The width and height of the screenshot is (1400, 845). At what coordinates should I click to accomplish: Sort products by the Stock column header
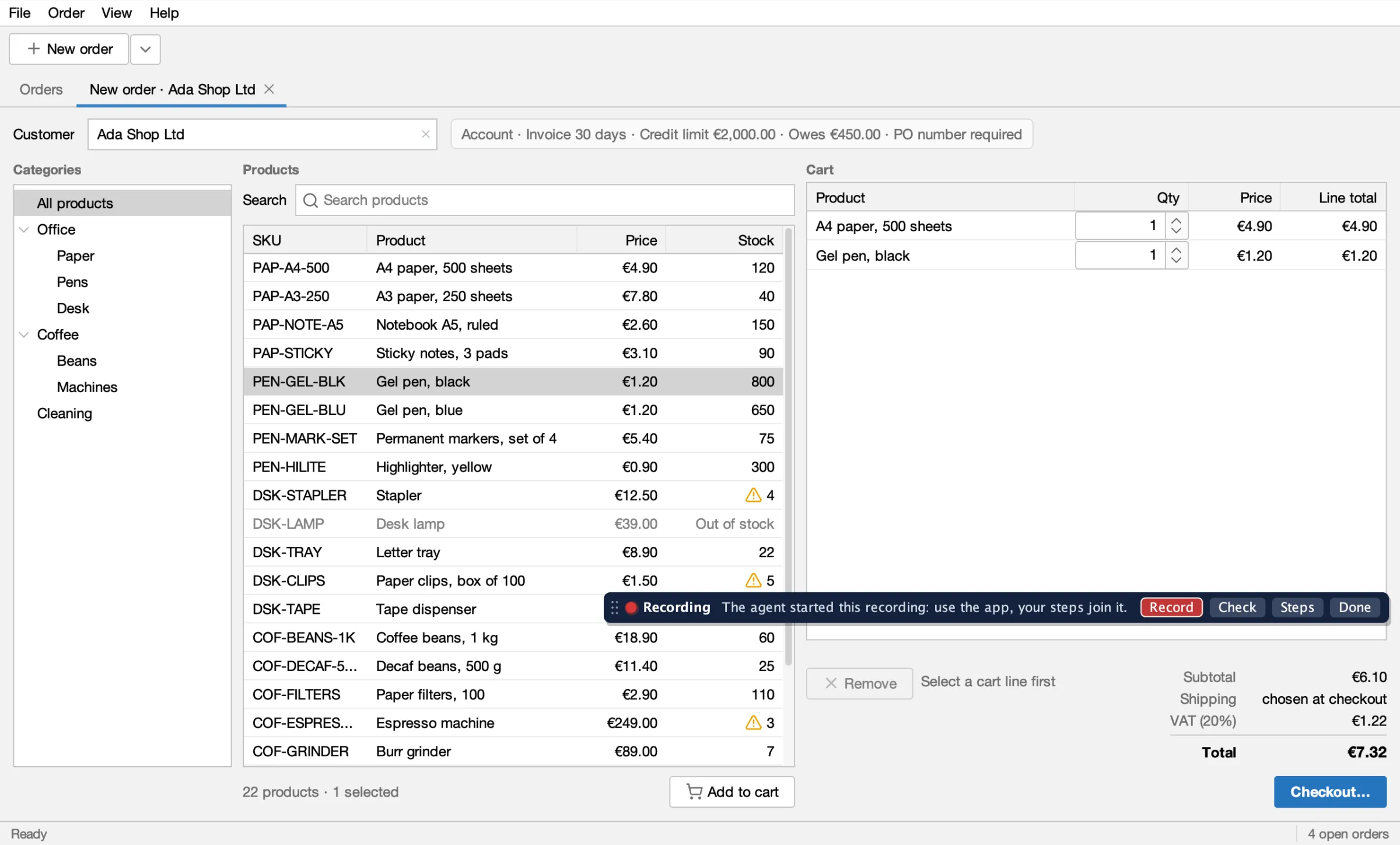click(x=723, y=240)
